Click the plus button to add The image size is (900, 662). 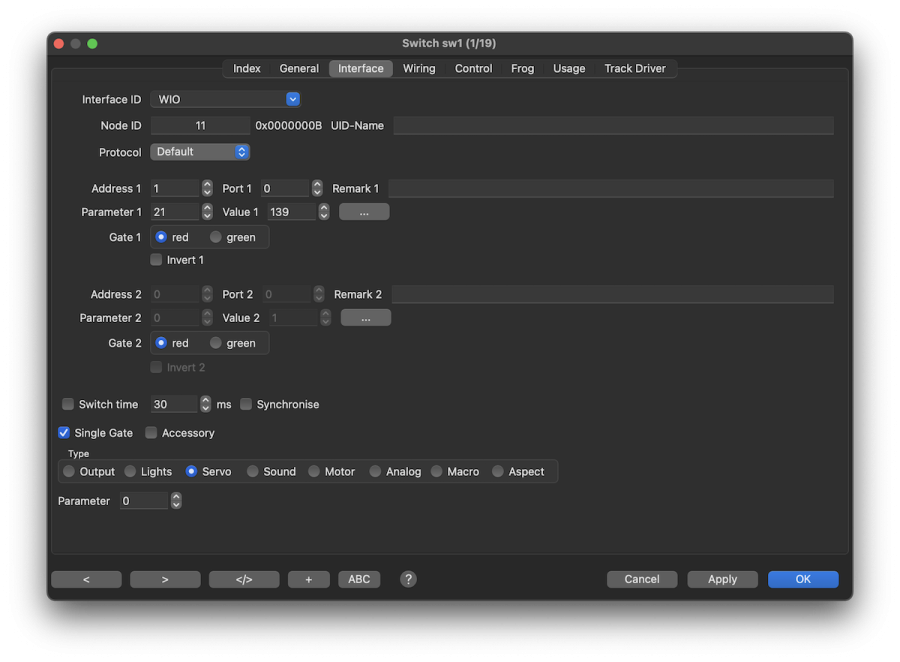(x=308, y=579)
